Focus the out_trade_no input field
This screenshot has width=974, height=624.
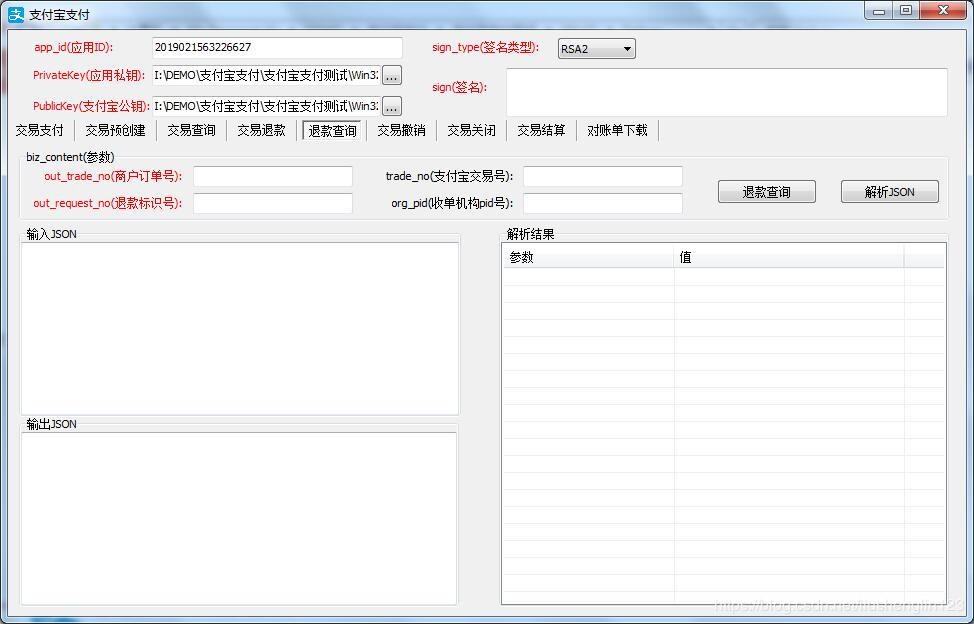(273, 176)
